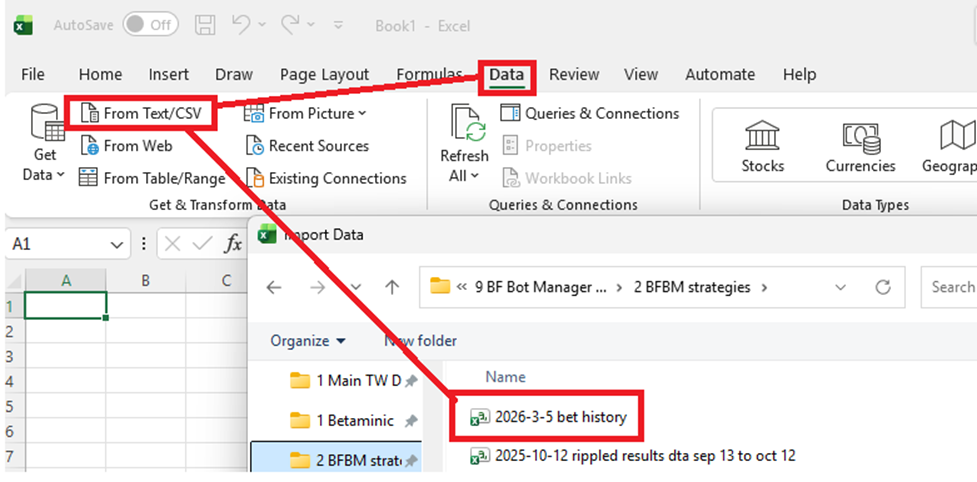Click the Stocks data type icon
The width and height of the screenshot is (977, 482).
[x=763, y=146]
